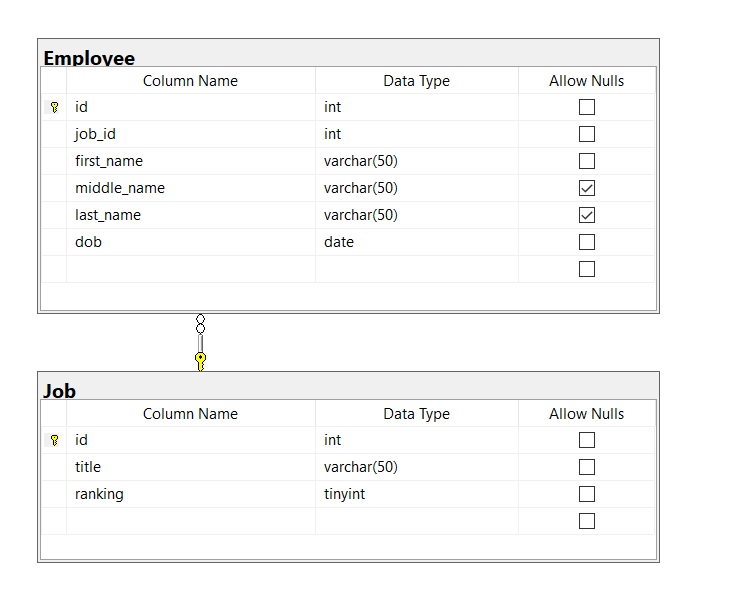Toggle Allow Nulls in Employee empty row
The width and height of the screenshot is (738, 592).
click(586, 269)
